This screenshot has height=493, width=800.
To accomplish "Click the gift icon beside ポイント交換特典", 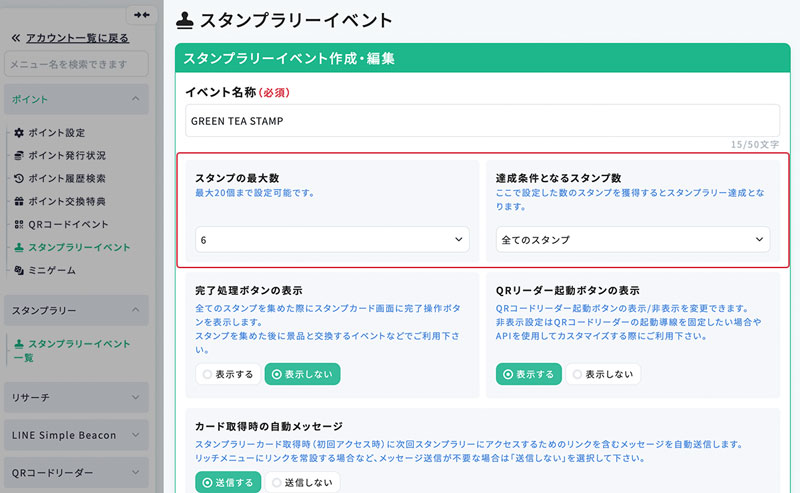I will [19, 202].
